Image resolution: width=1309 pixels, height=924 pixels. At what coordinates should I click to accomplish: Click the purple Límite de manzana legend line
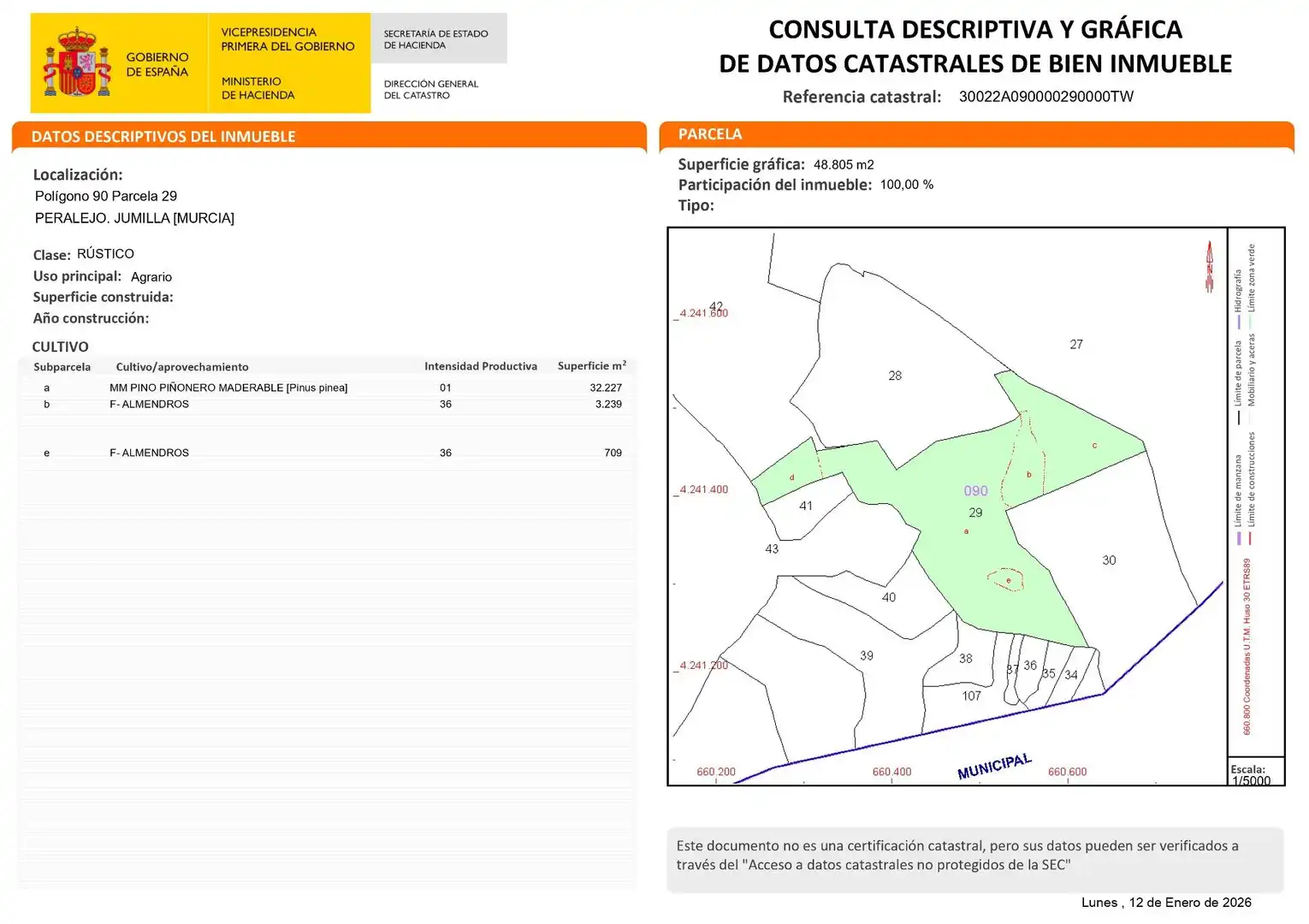[x=1238, y=538]
